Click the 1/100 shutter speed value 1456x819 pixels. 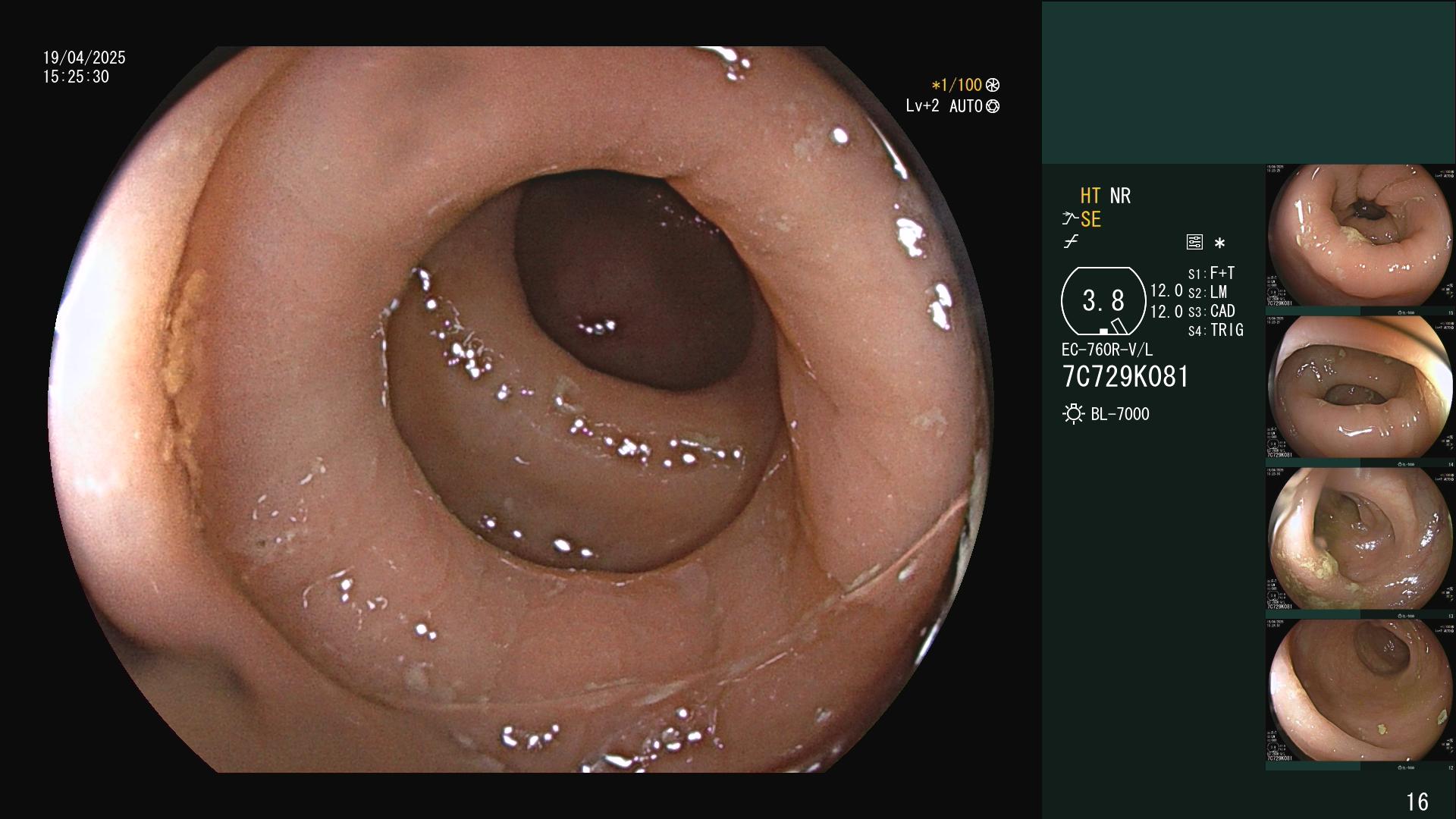click(x=961, y=86)
